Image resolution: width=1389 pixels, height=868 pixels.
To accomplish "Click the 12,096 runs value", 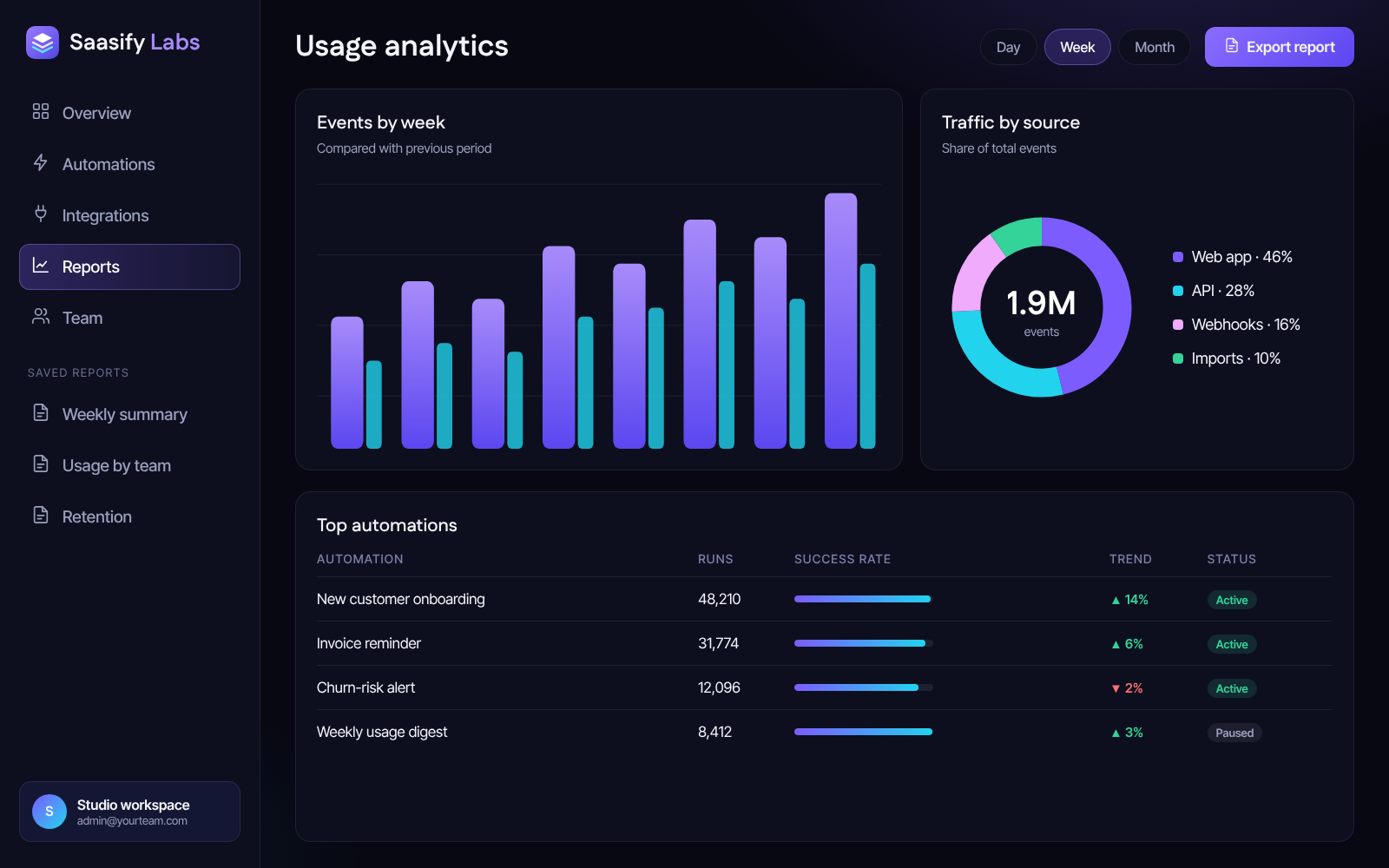I will pyautogui.click(x=720, y=687).
